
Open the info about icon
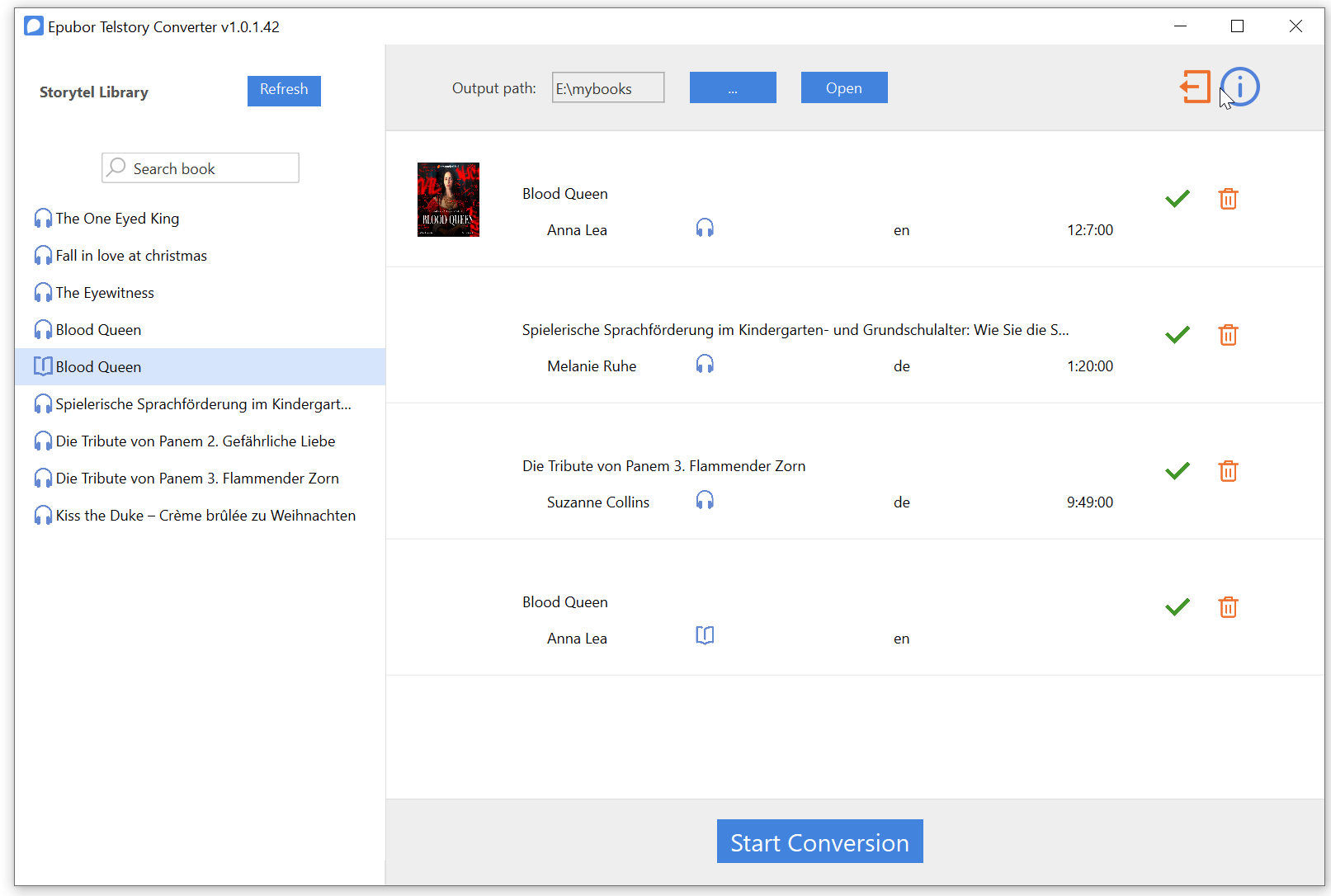click(x=1240, y=87)
